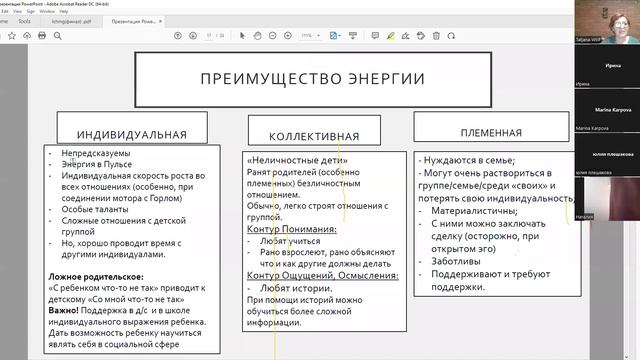Click the text 'Любят истории.'

click(x=296, y=288)
